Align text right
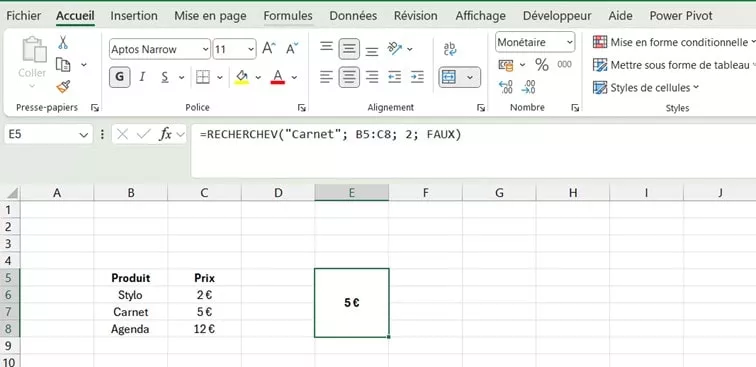This screenshot has width=756, height=367. 371,77
